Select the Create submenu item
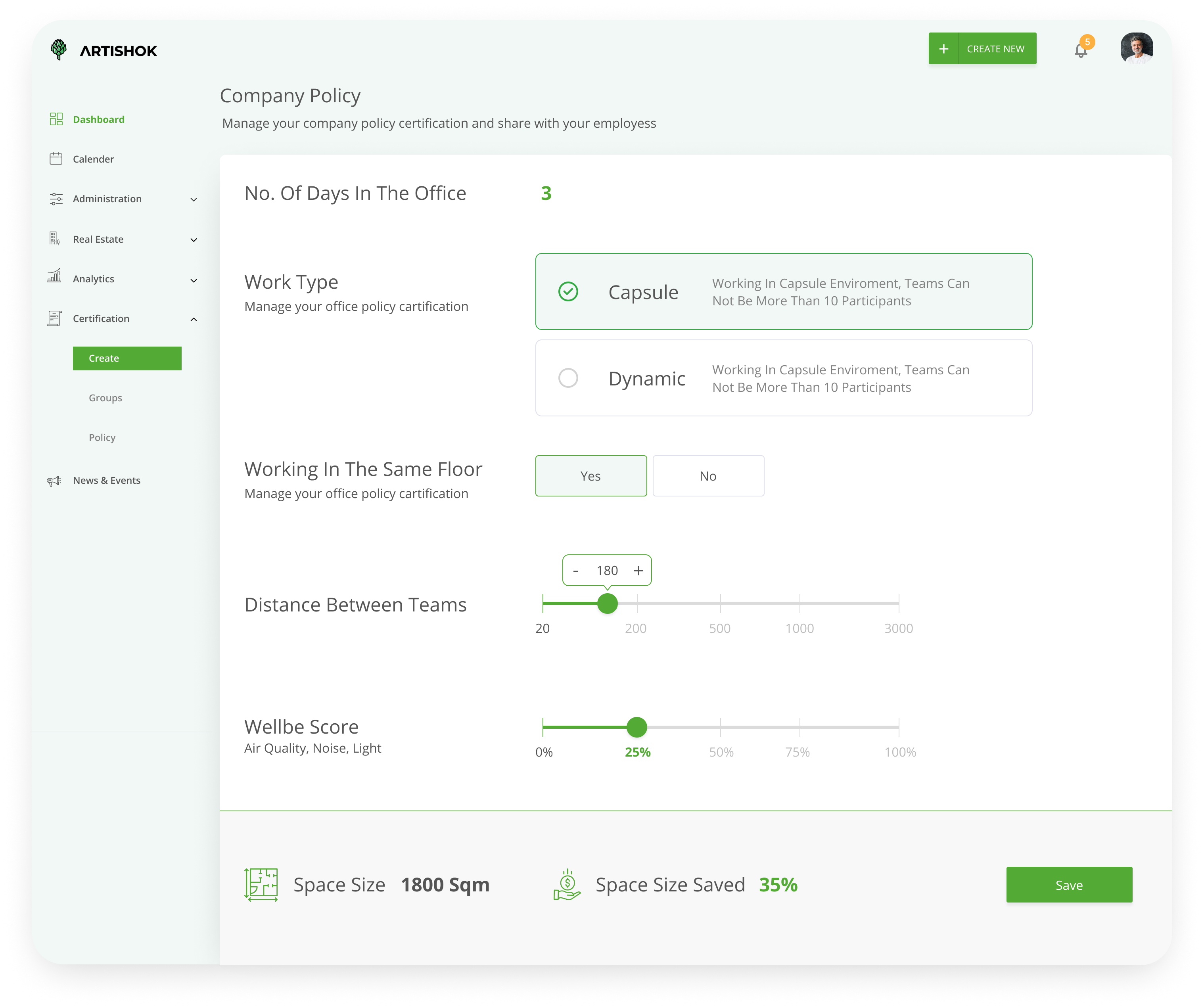The width and height of the screenshot is (1204, 1008). click(127, 358)
